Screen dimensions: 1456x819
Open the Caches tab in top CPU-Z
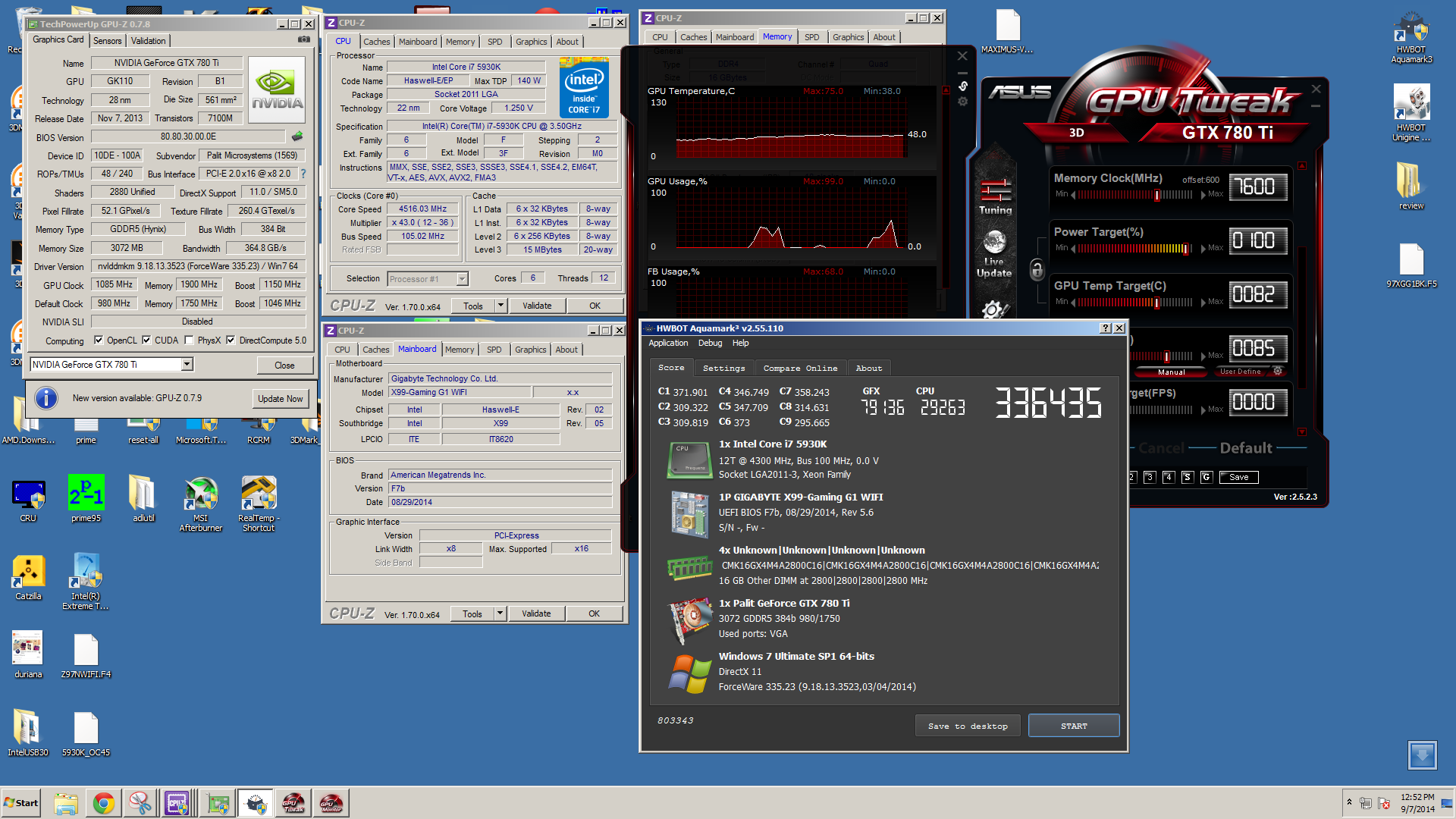(377, 42)
